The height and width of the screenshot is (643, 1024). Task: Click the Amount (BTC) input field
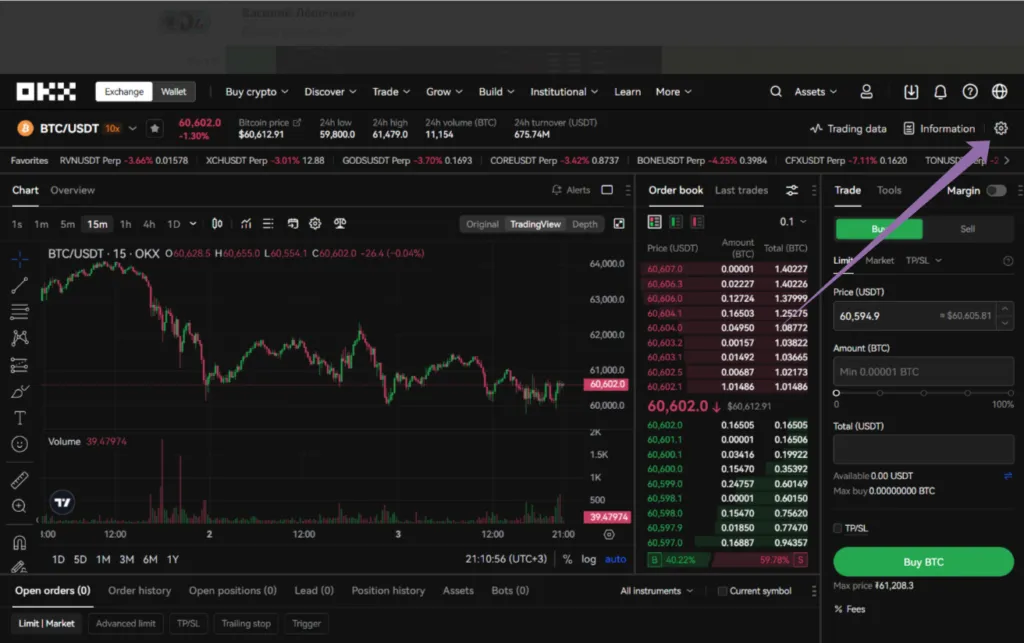[x=922, y=372]
